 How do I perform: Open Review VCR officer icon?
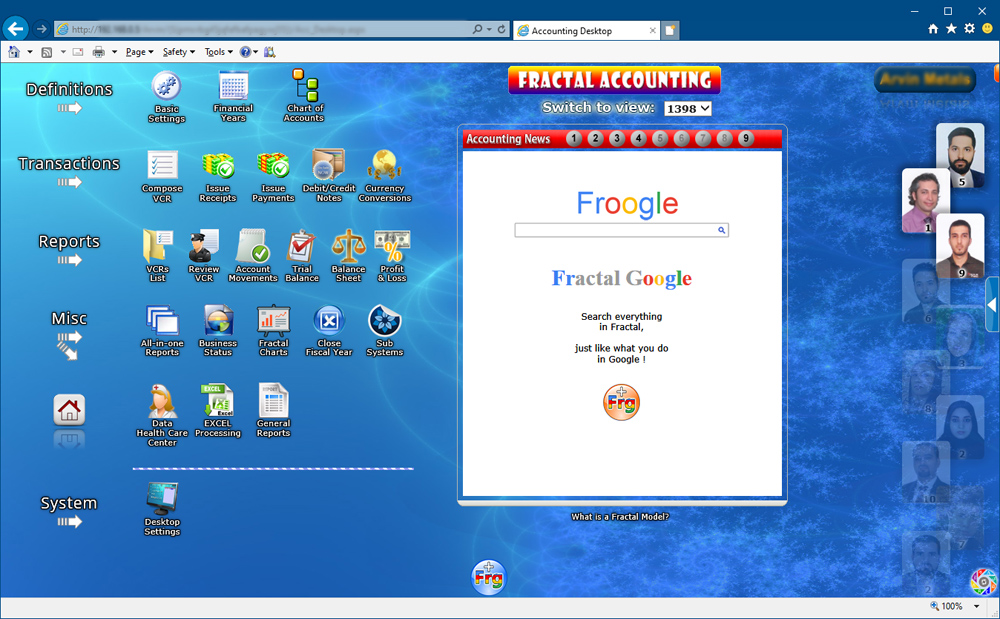click(203, 246)
